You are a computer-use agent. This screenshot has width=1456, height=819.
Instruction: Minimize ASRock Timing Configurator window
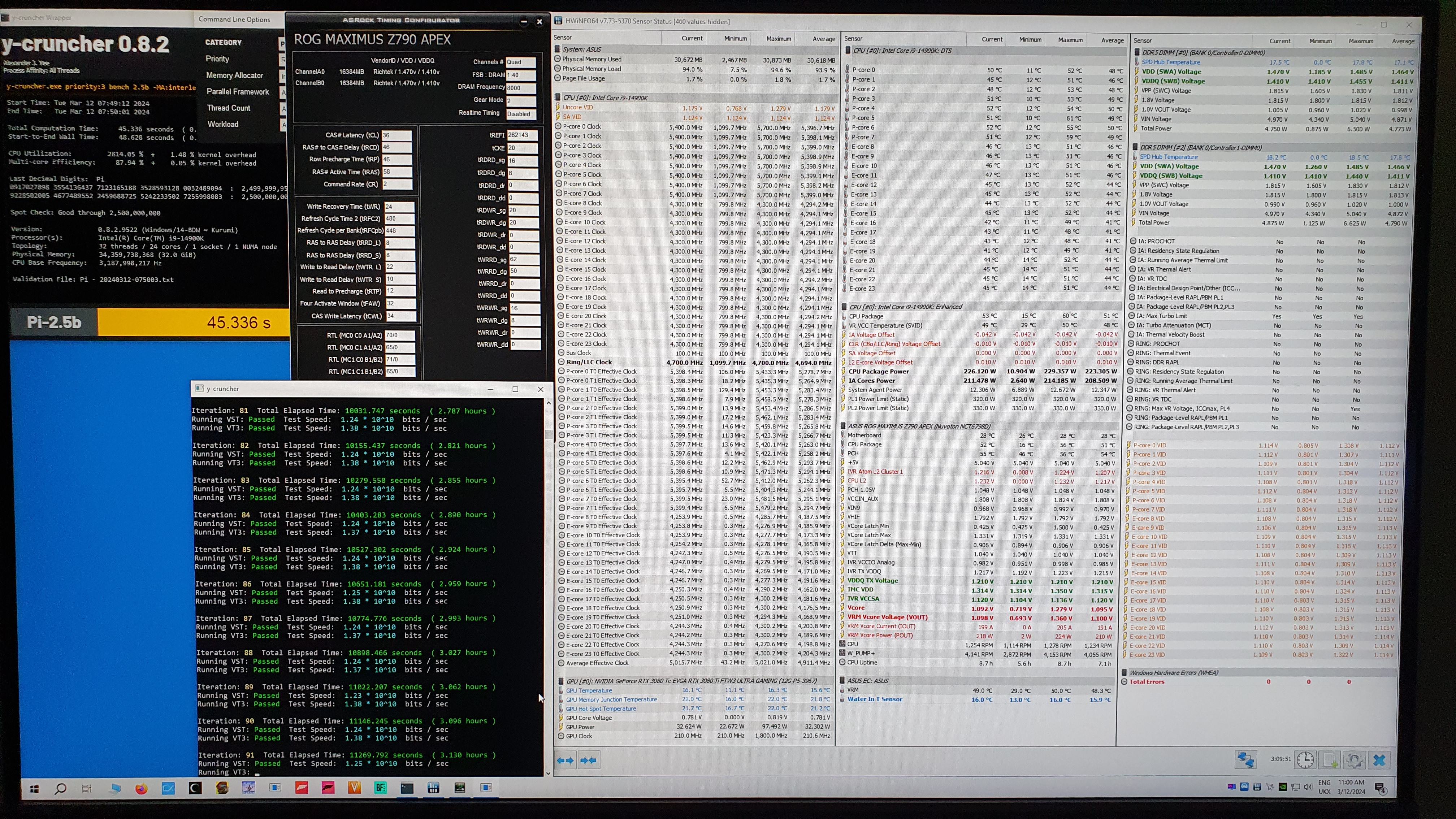point(523,21)
